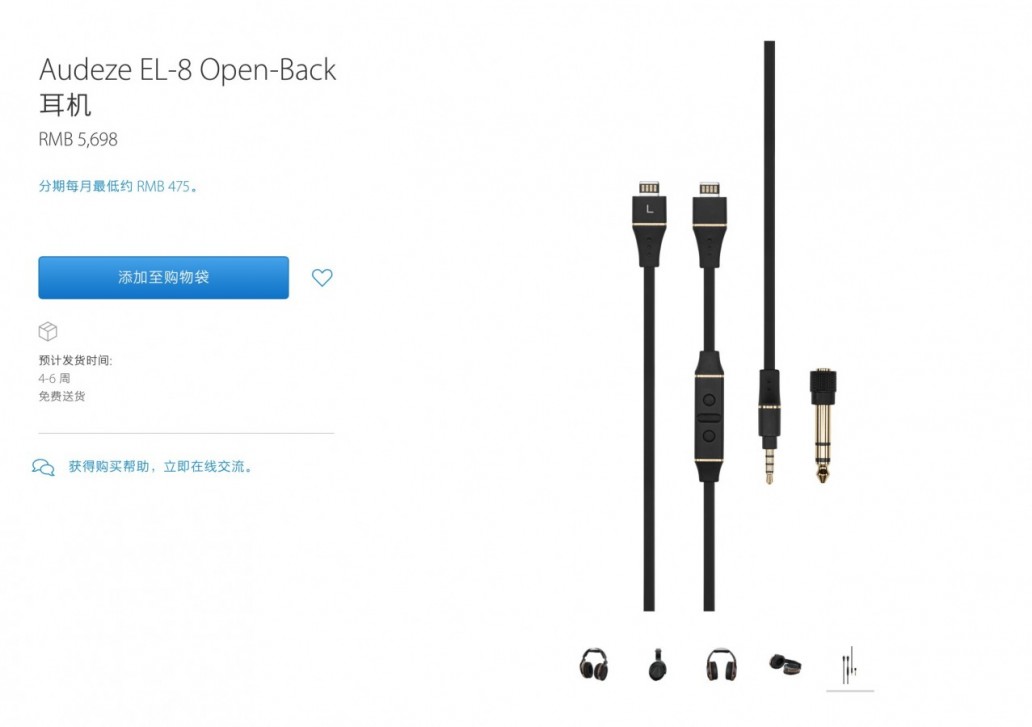1032x727 pixels.
Task: Click the gold 6.35mm adapter plug image
Action: coord(823,425)
